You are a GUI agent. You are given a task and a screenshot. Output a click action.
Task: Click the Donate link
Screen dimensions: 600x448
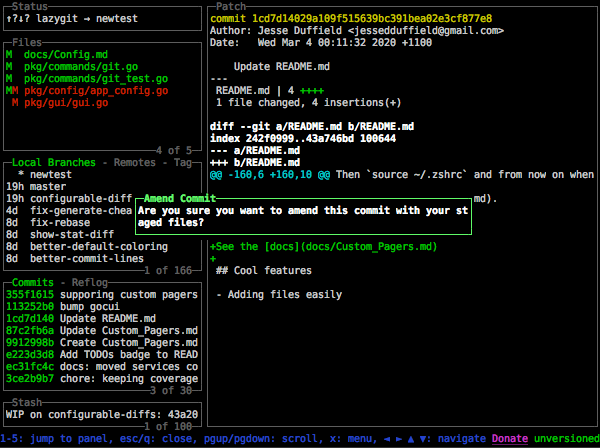click(x=510, y=438)
